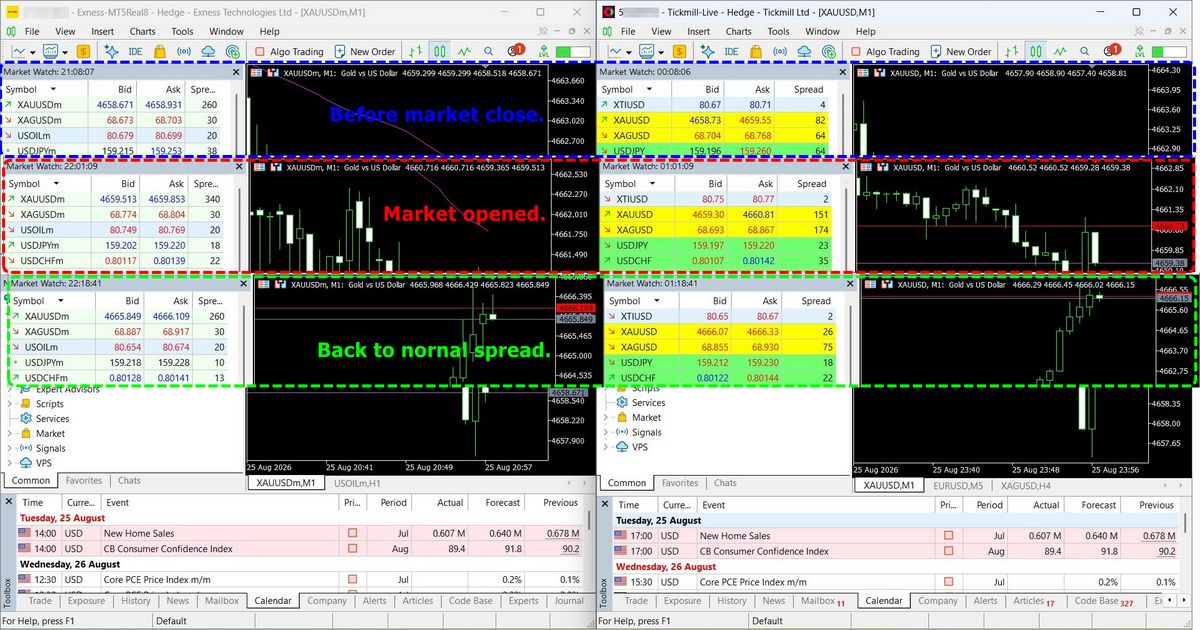
Task: Click the search magnifier in Exness toolbar
Action: 489,51
